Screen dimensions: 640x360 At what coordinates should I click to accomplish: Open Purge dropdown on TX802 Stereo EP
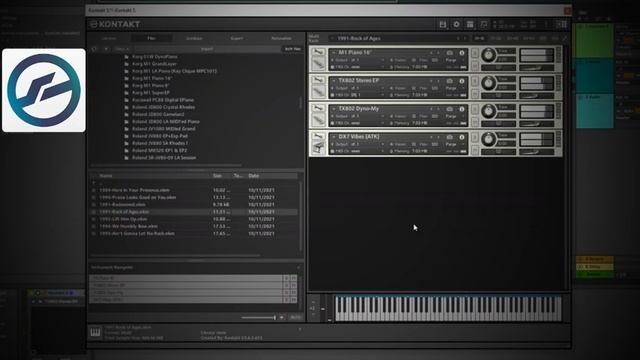[455, 88]
